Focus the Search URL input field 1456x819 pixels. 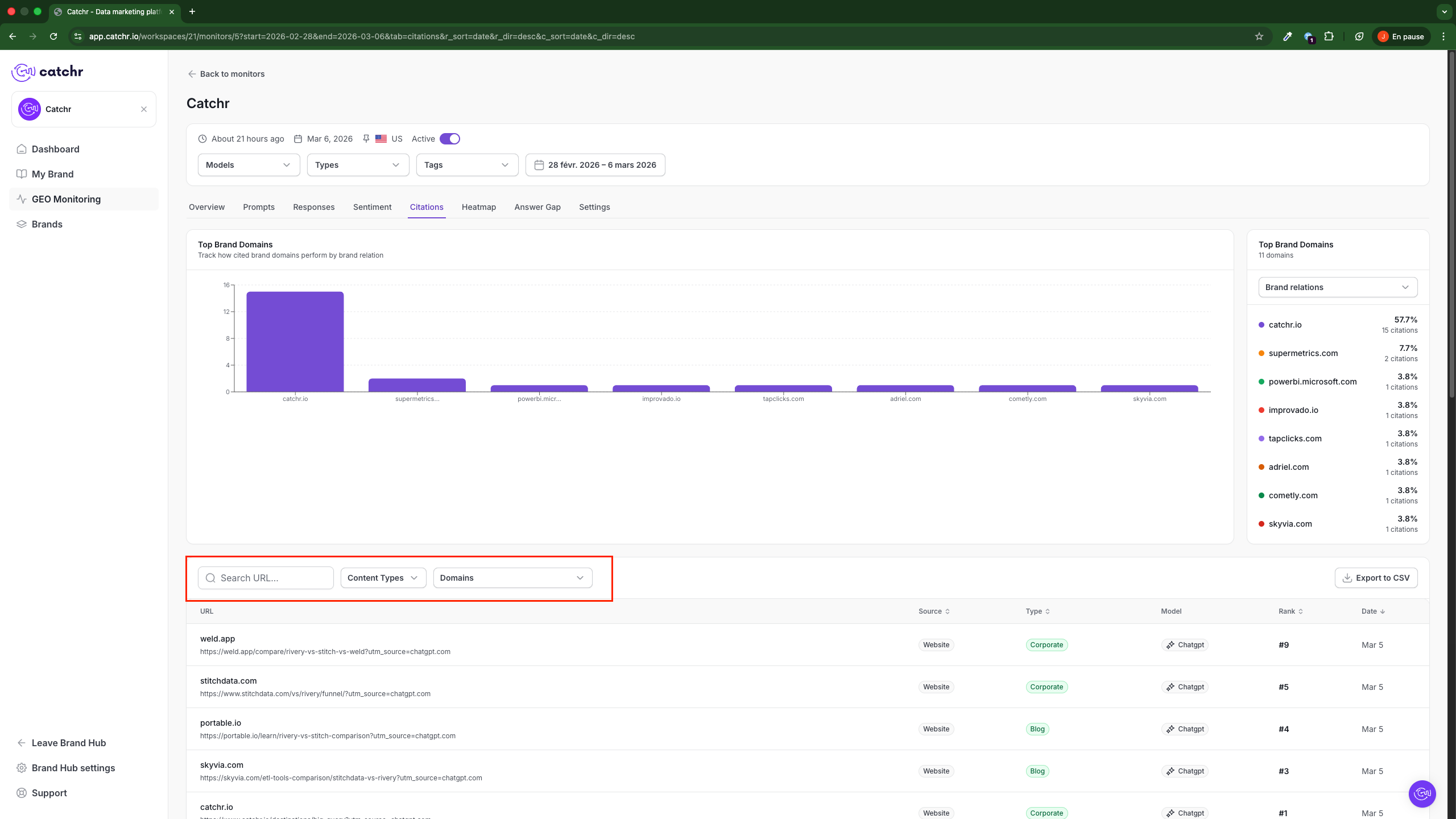click(273, 578)
